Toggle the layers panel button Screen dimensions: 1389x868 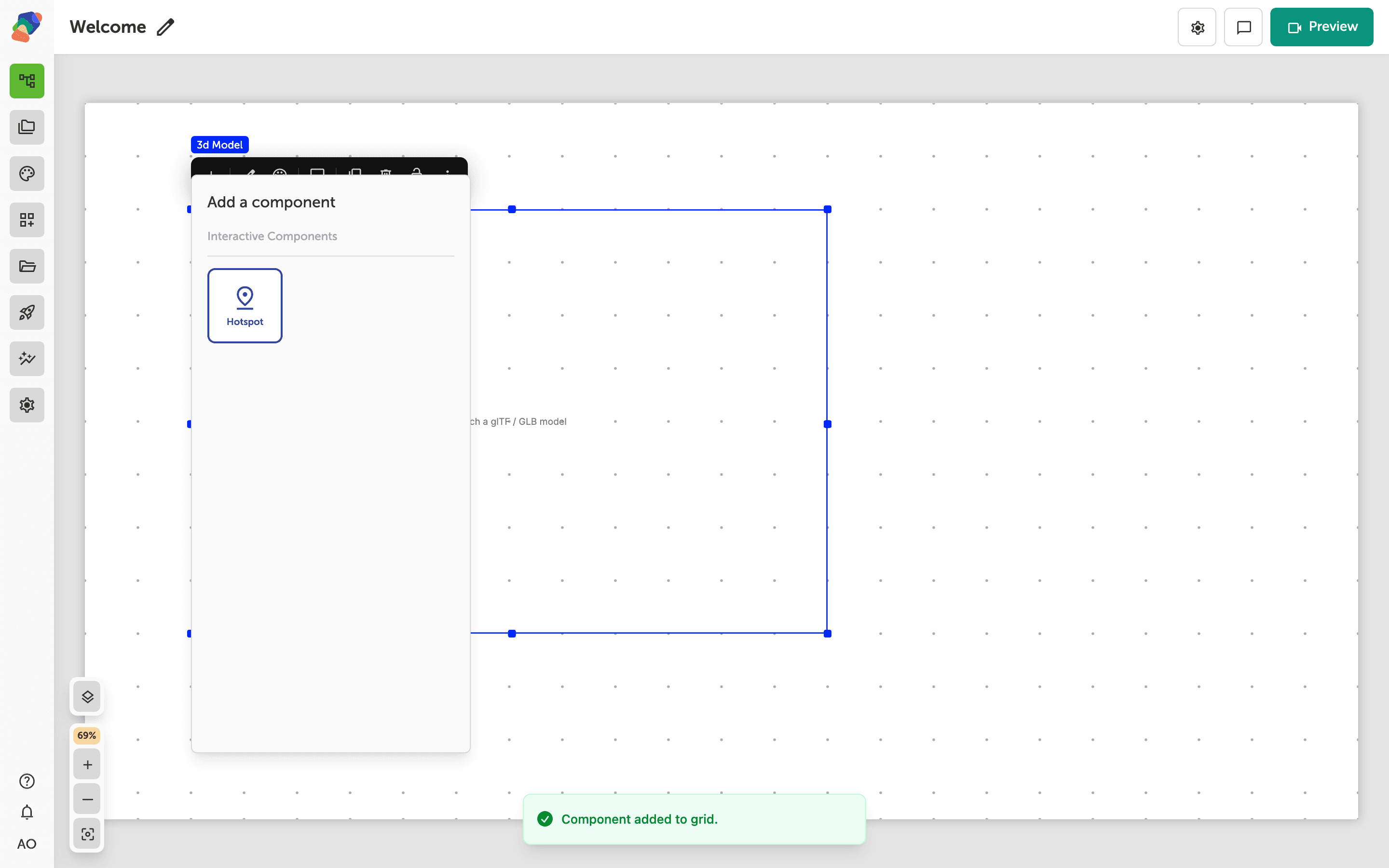click(x=87, y=697)
